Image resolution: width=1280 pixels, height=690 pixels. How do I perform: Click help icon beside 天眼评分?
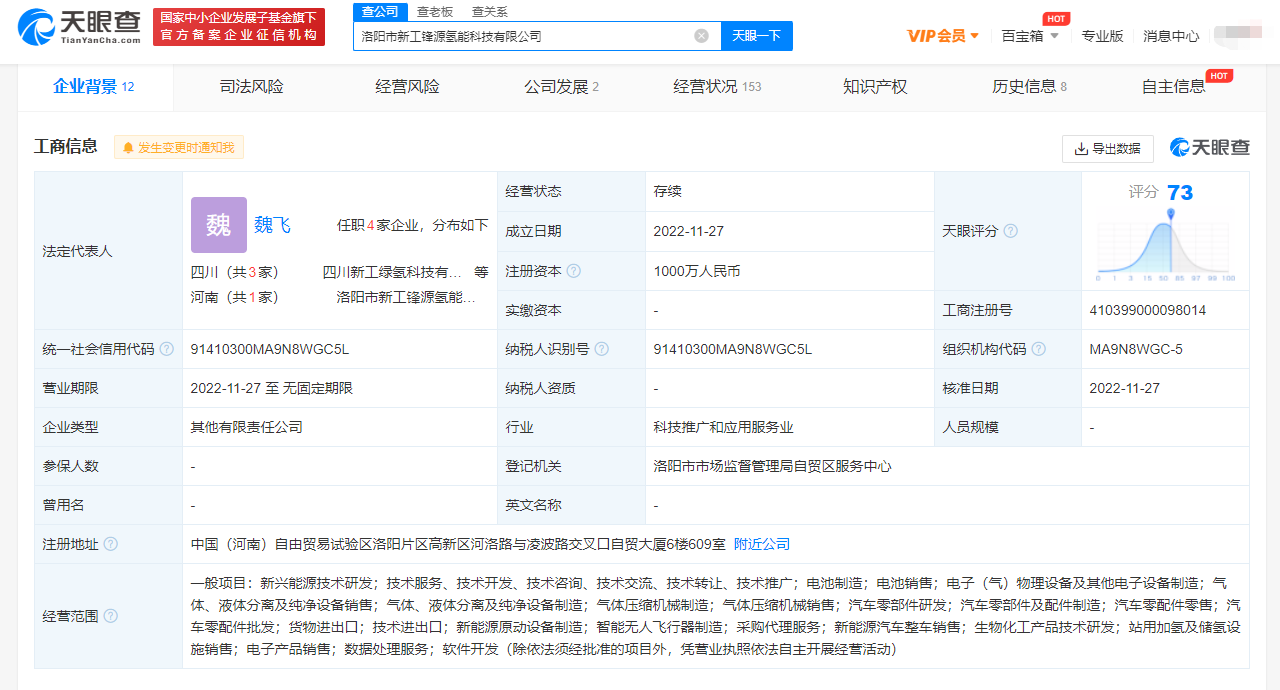point(1010,231)
